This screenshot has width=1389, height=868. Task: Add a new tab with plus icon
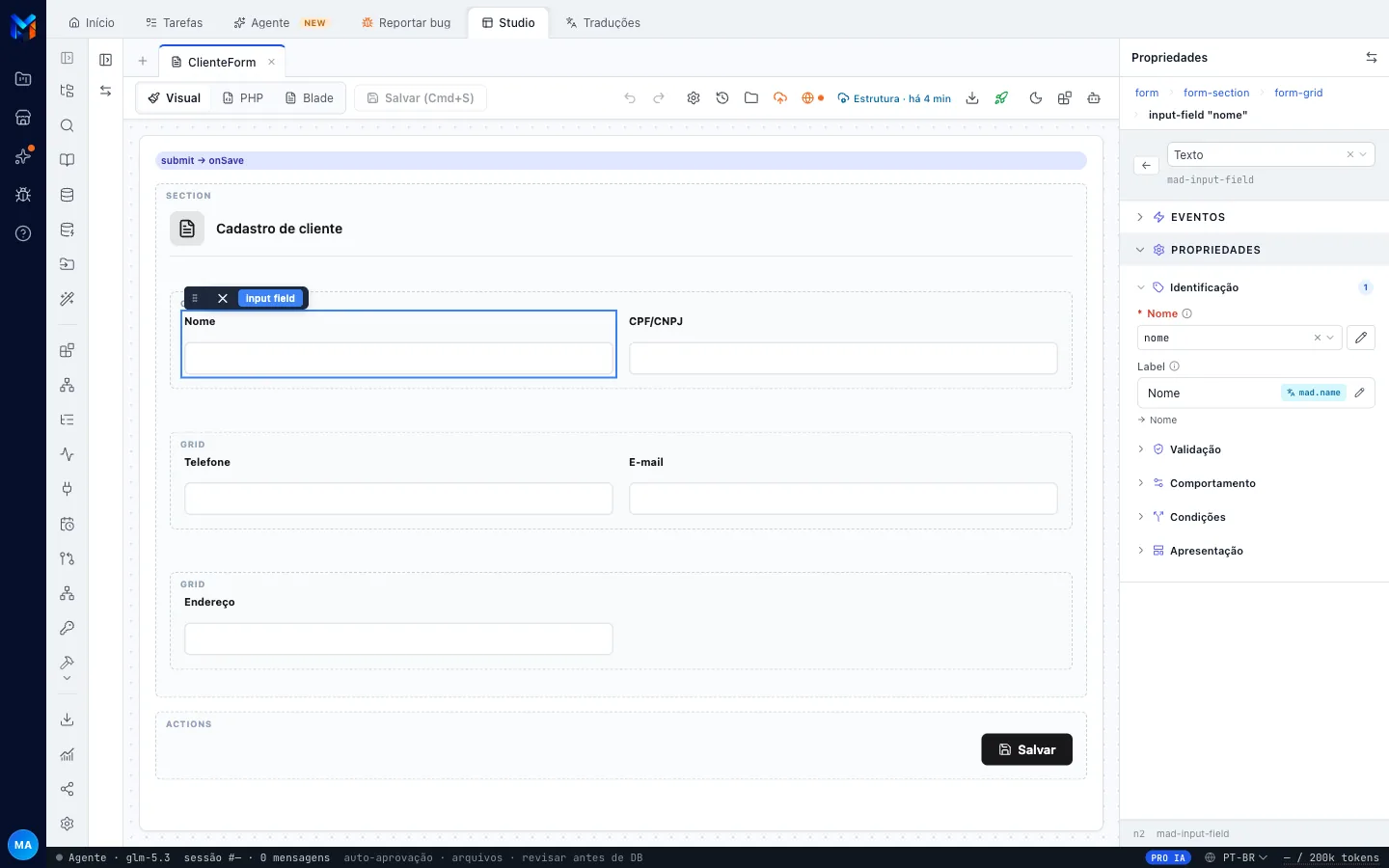point(143,61)
